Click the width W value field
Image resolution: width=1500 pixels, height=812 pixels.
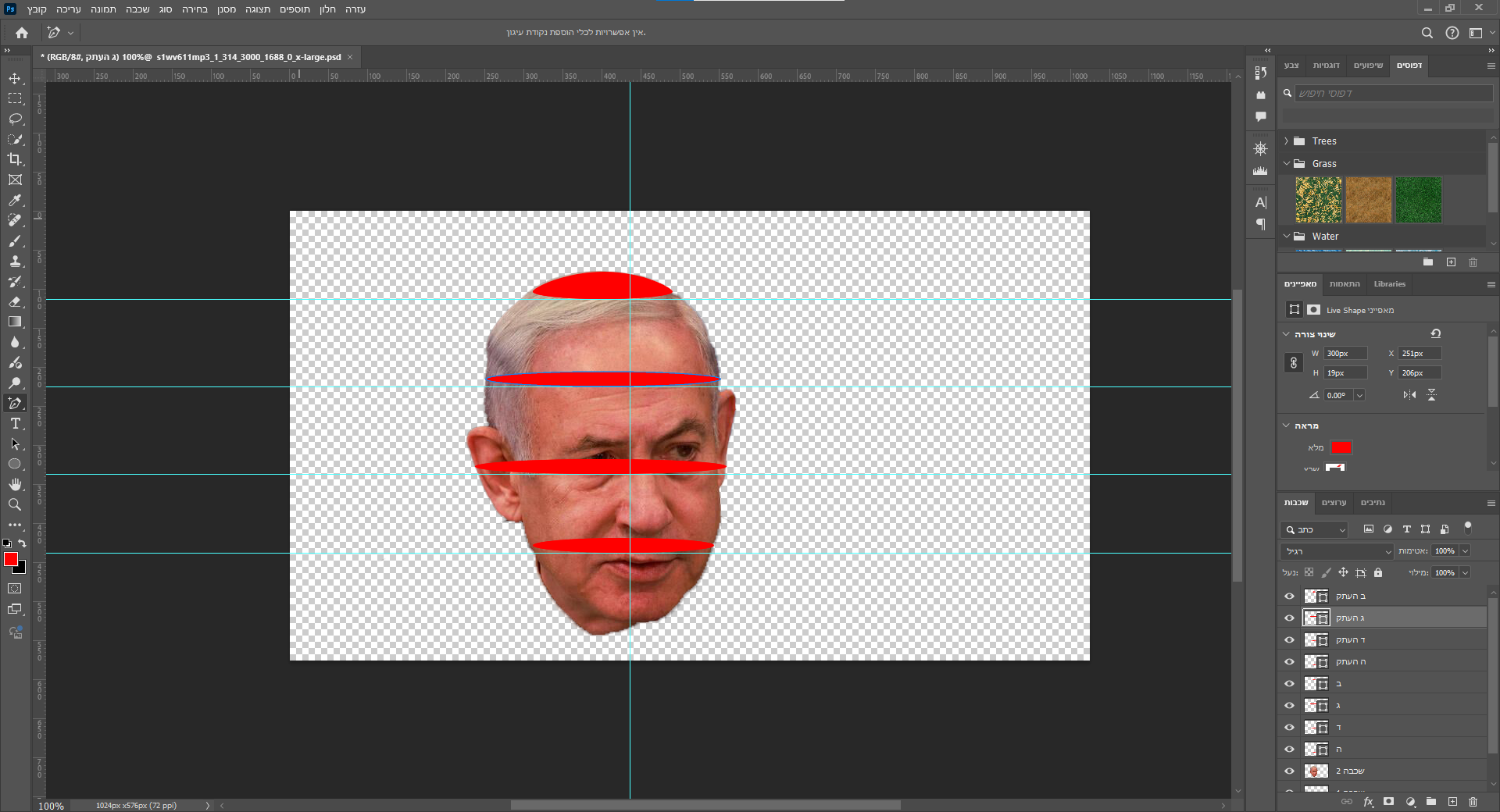coord(1345,354)
